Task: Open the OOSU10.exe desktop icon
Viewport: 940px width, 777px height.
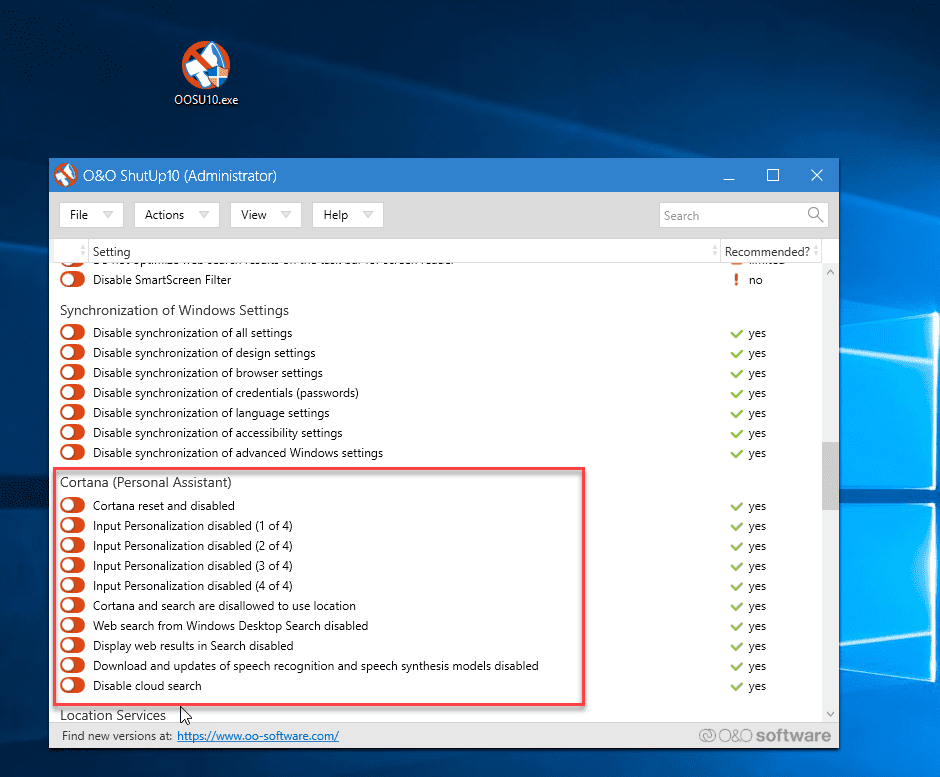Action: [206, 73]
